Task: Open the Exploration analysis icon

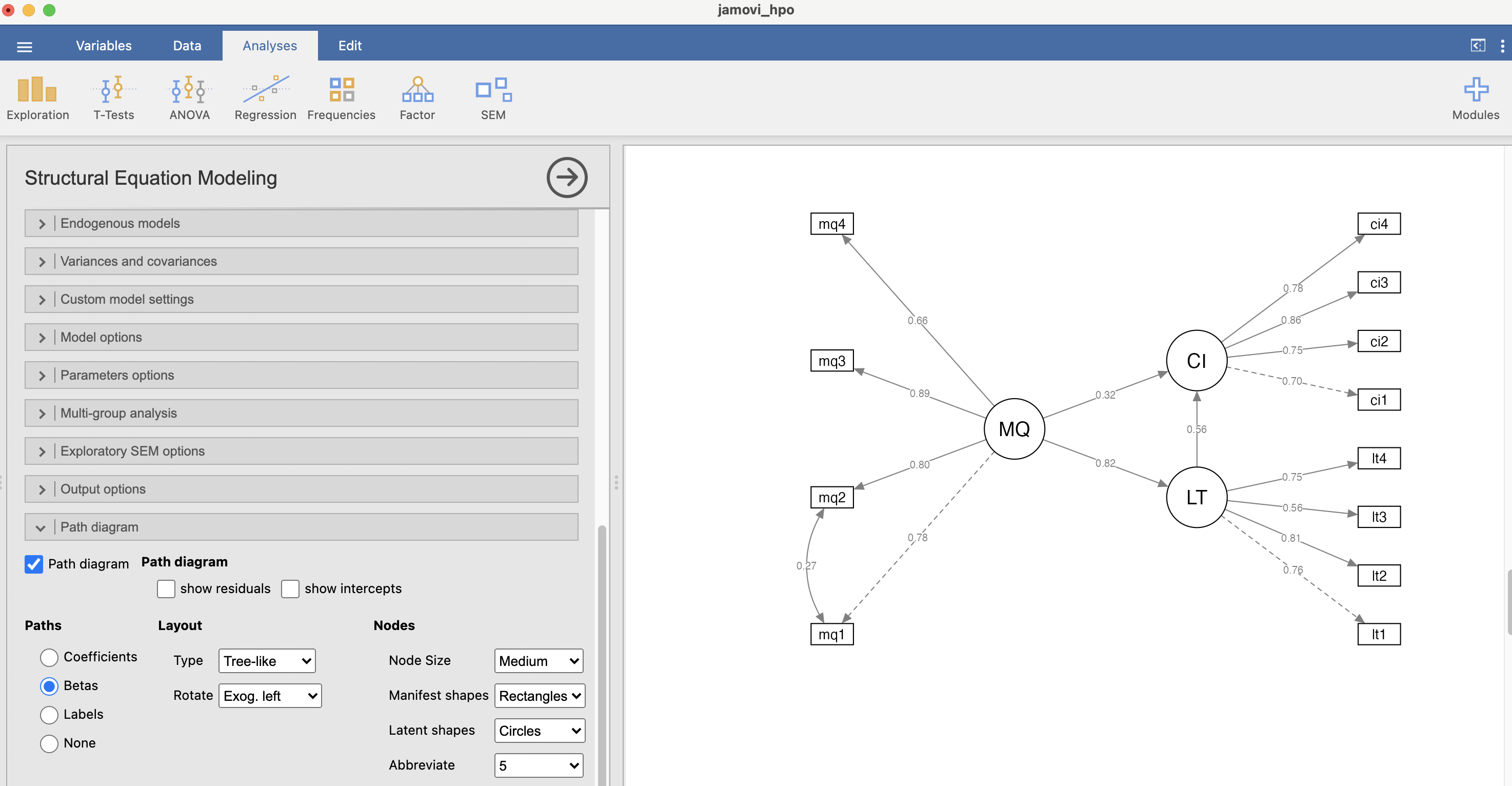Action: (37, 97)
